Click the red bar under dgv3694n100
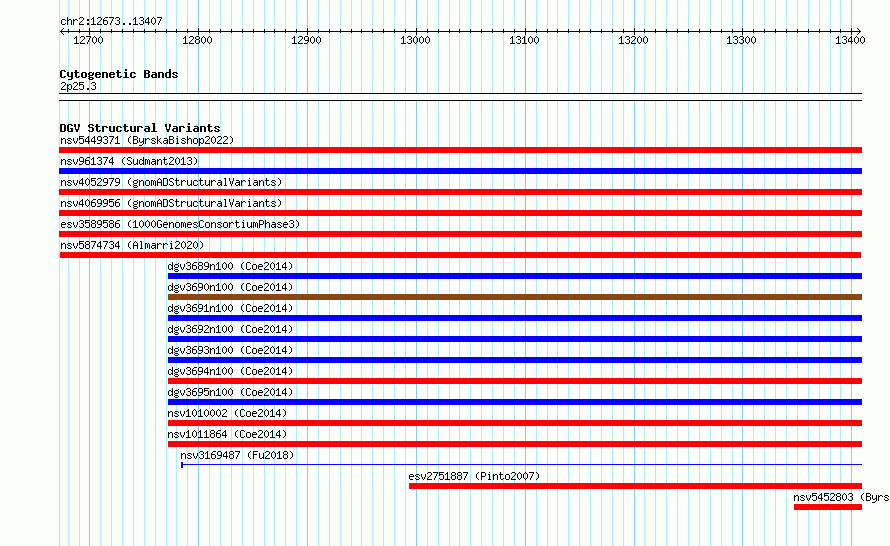The width and height of the screenshot is (890, 546). click(x=515, y=381)
